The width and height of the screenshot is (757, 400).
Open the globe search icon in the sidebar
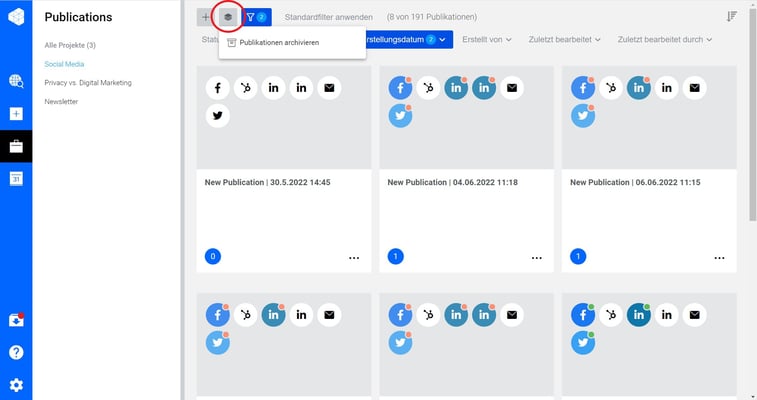16,81
